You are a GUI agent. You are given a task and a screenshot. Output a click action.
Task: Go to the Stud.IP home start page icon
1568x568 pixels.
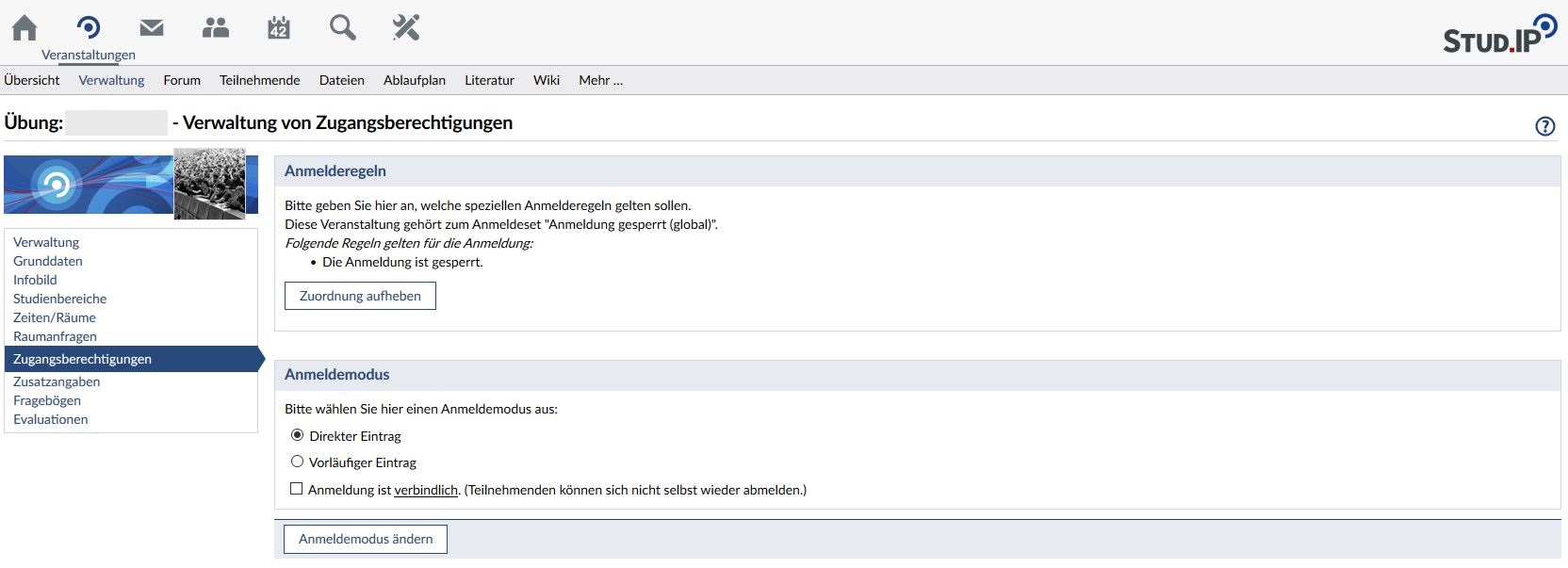[x=24, y=28]
